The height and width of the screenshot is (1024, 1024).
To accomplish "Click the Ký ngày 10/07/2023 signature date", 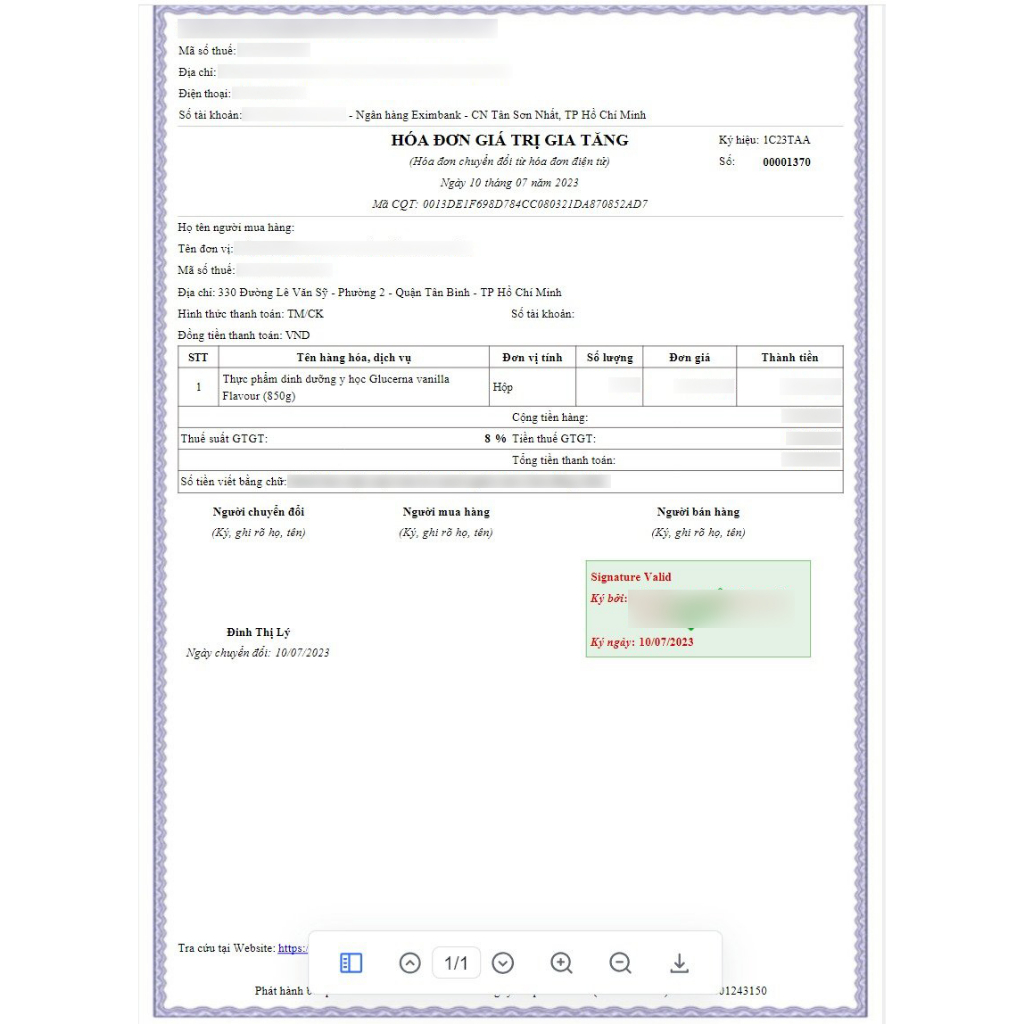I will [x=642, y=642].
